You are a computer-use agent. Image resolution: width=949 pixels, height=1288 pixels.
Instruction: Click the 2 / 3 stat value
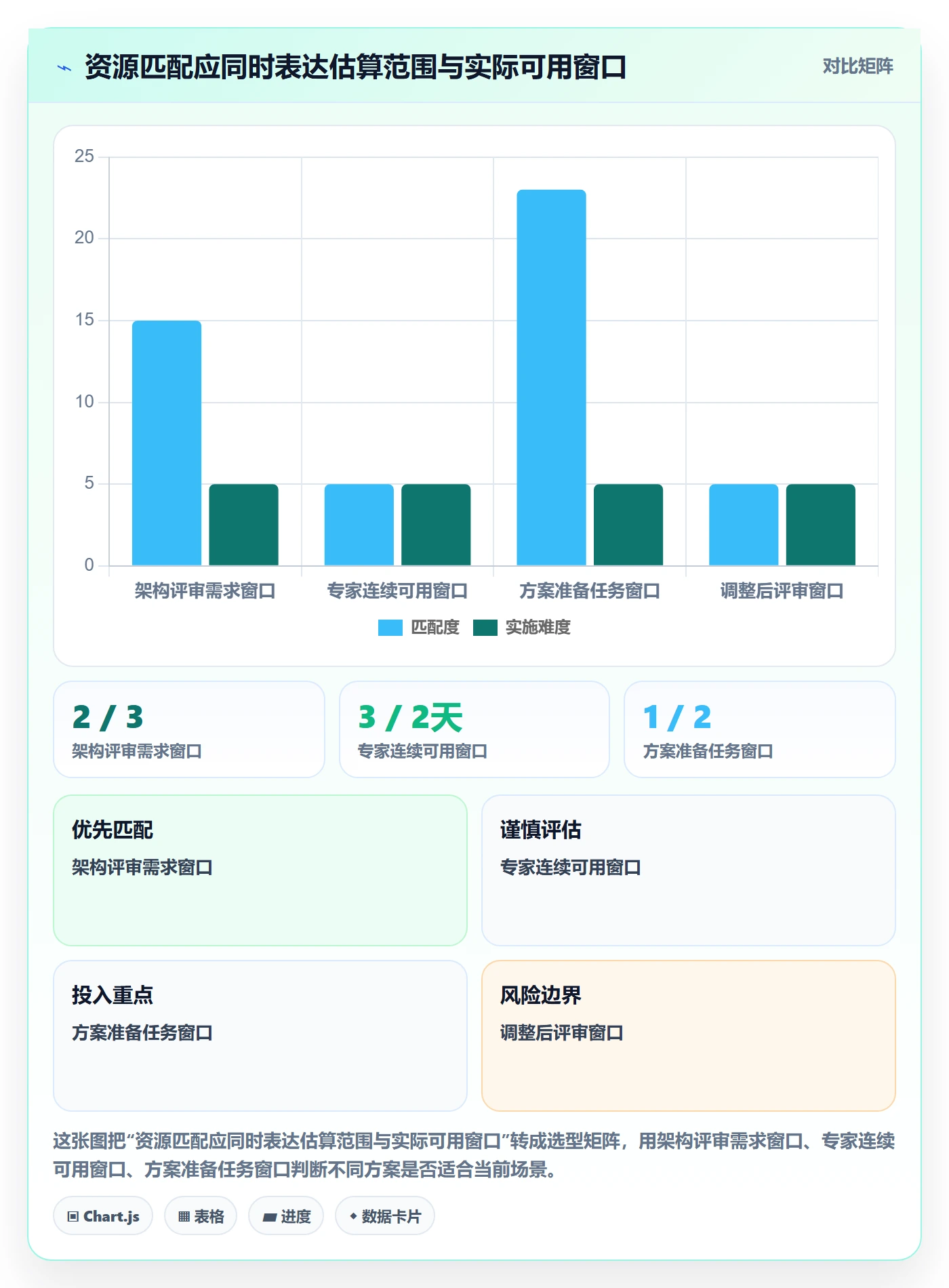pyautogui.click(x=108, y=717)
